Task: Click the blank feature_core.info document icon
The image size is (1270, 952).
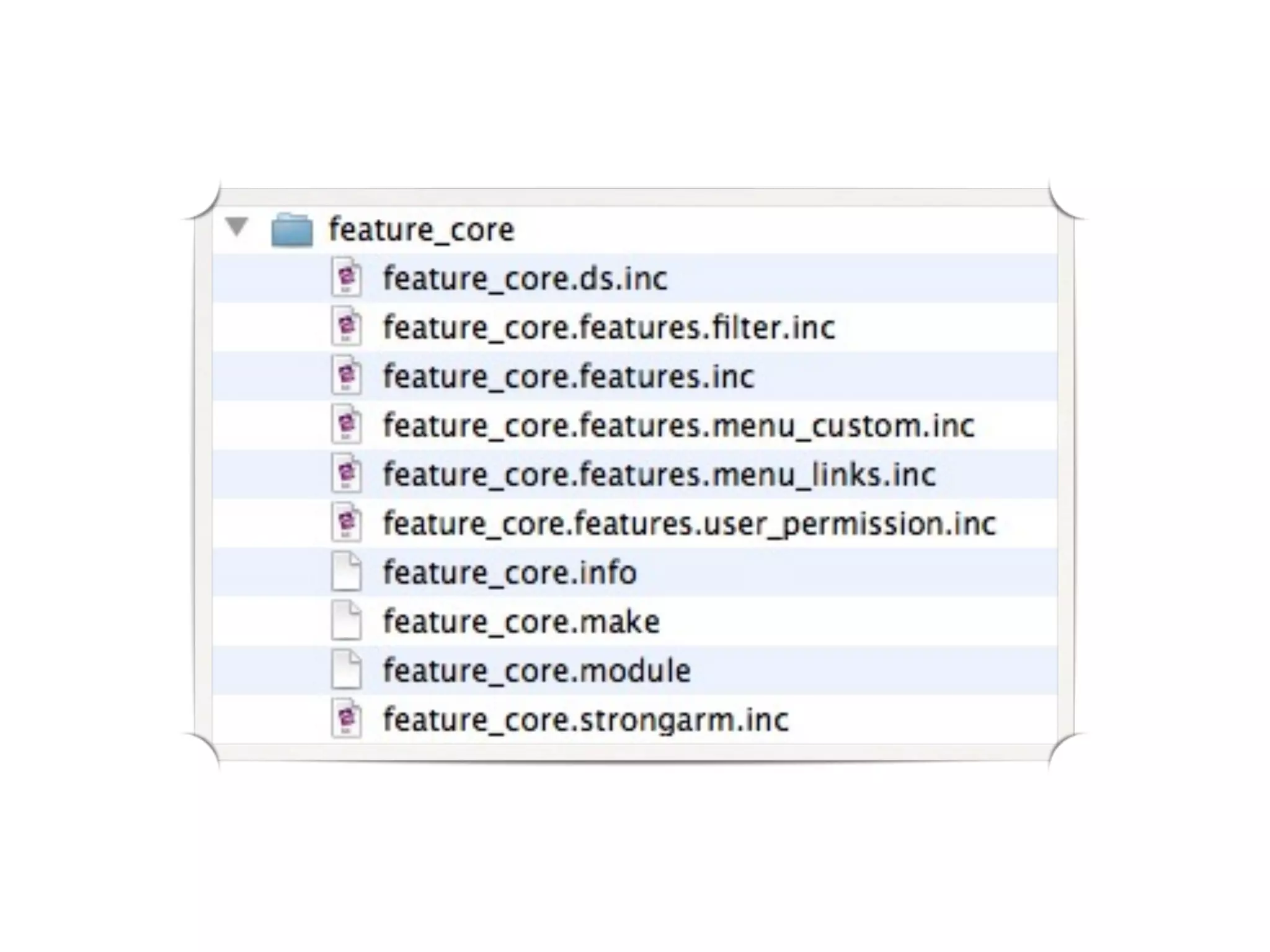Action: tap(346, 571)
